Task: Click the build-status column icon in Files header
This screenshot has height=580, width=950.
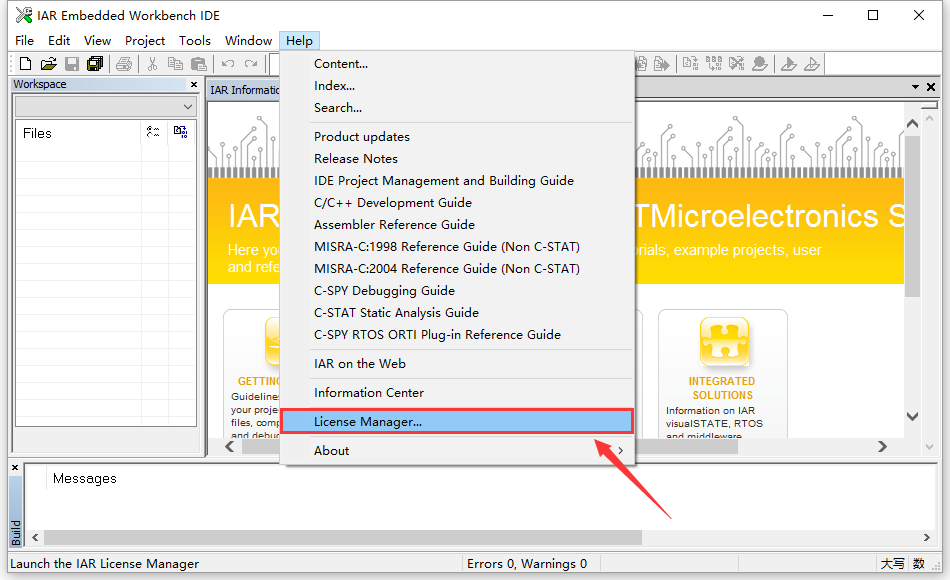Action: coord(181,132)
